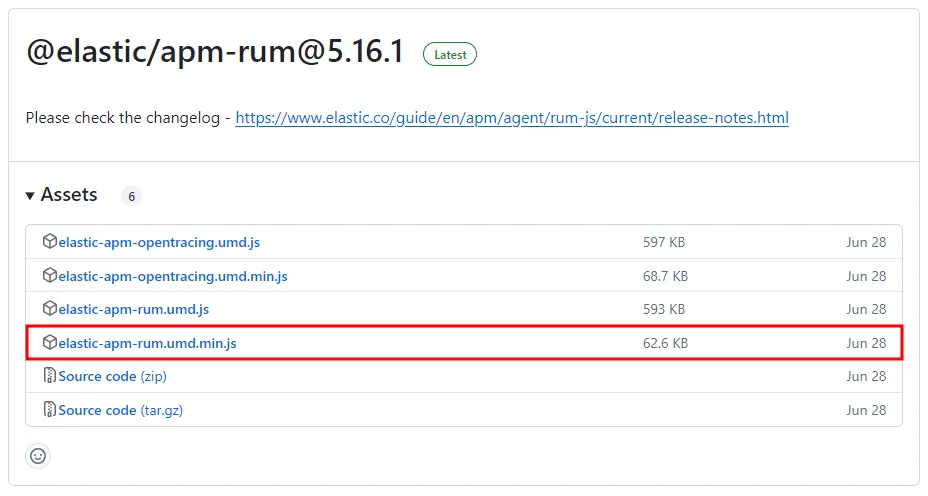928x496 pixels.
Task: Click the Assets heading label
Action: tap(69, 195)
